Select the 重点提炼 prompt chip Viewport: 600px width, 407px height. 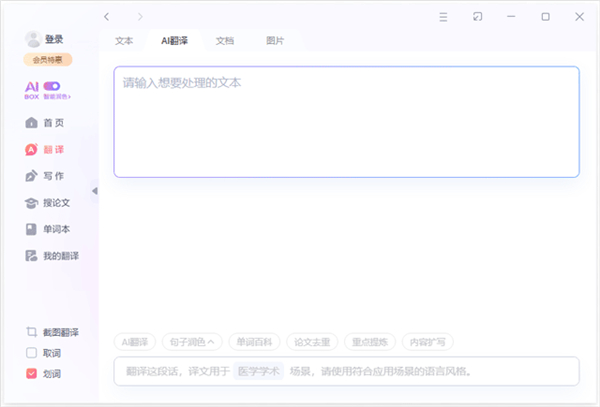(370, 342)
